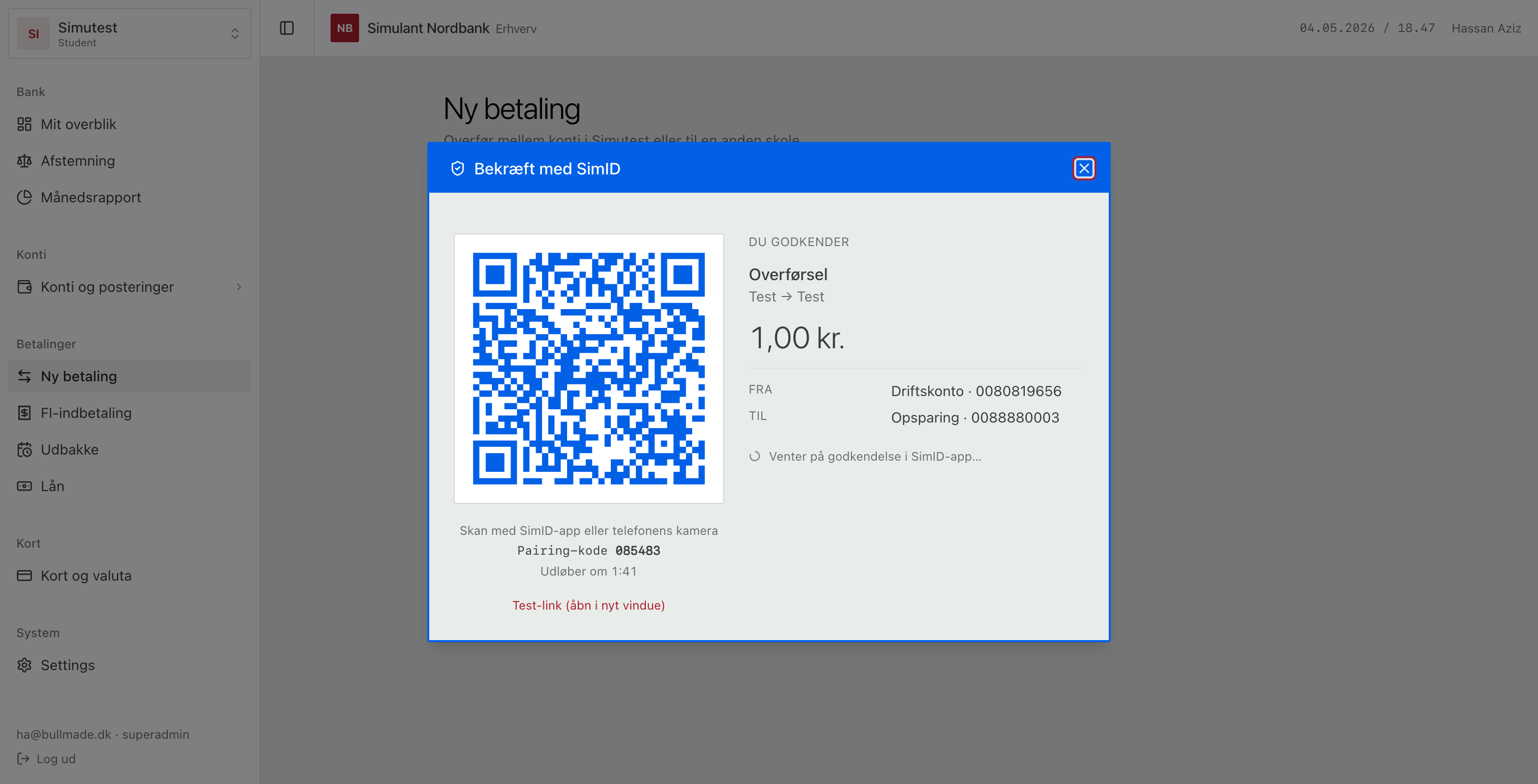This screenshot has width=1538, height=784.
Task: Click the Udløber om countdown timer
Action: pos(588,571)
